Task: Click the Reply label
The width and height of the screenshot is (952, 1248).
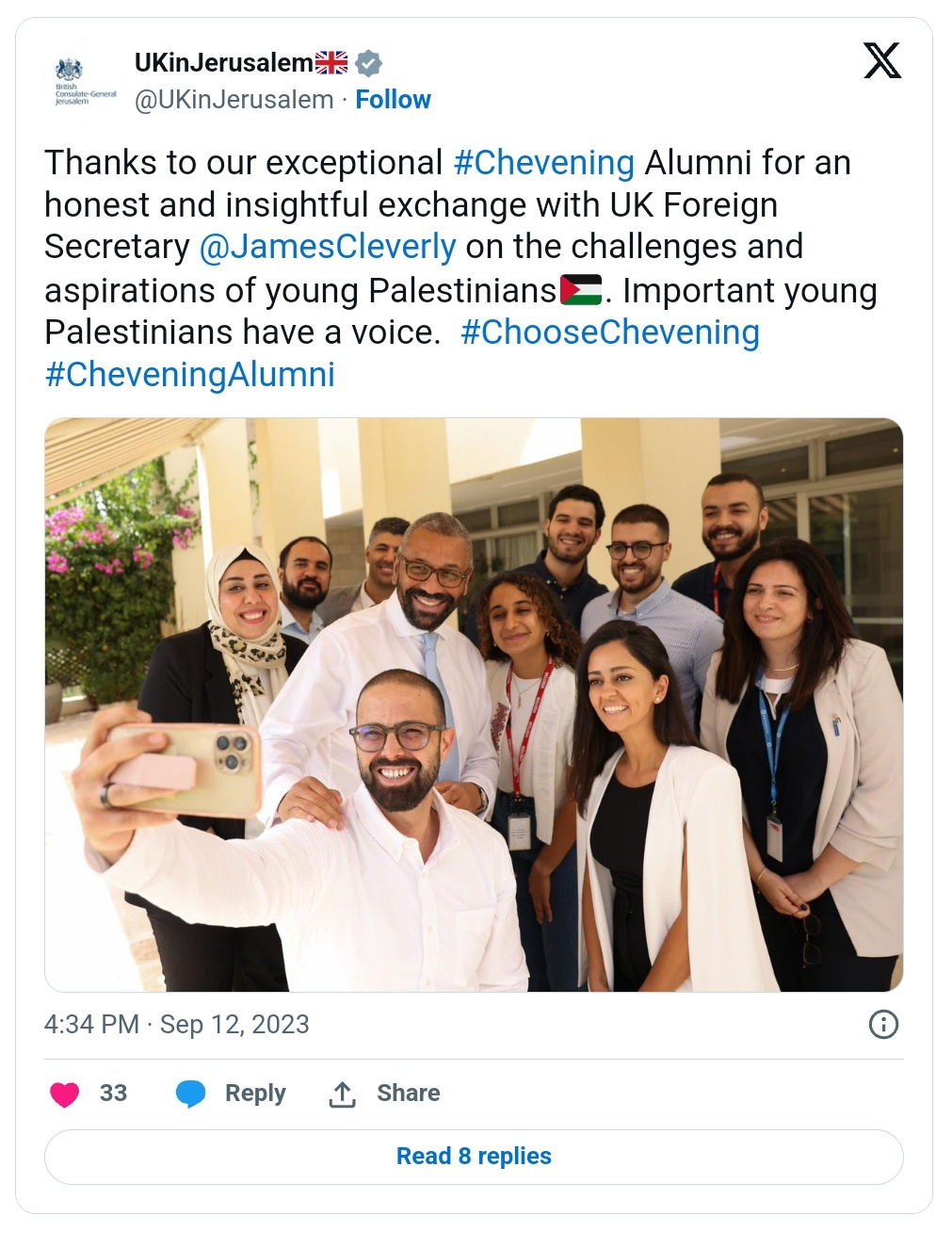Action: [255, 1094]
